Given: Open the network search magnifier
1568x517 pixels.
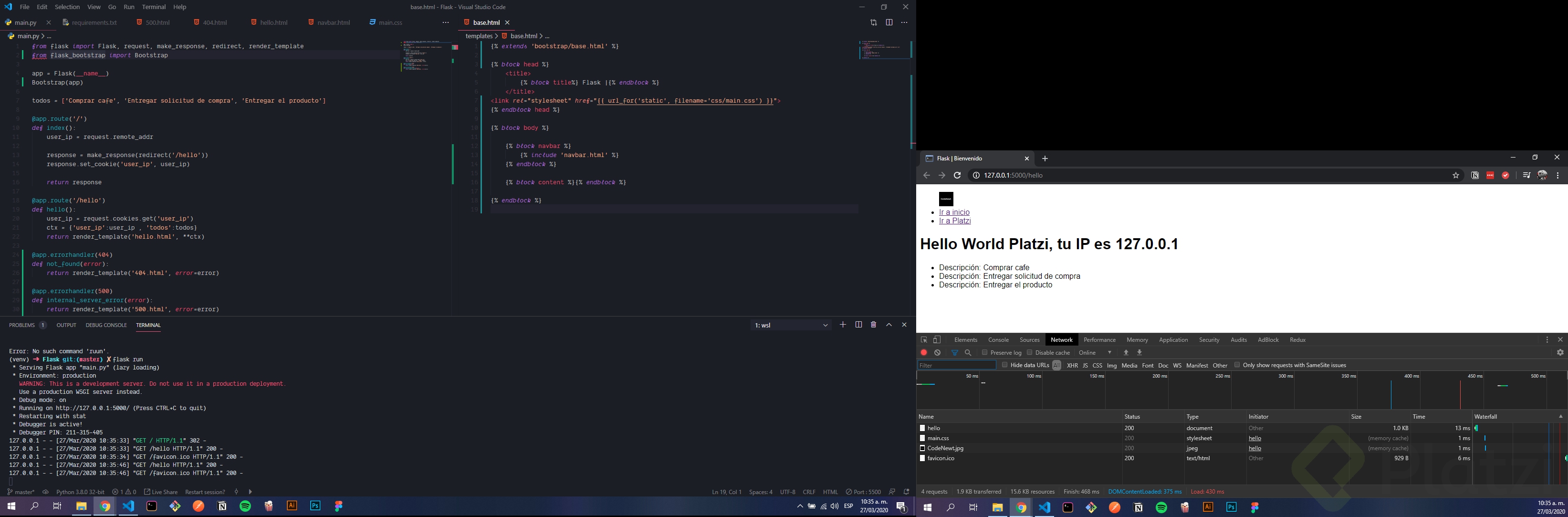Looking at the screenshot, I should tap(969, 353).
